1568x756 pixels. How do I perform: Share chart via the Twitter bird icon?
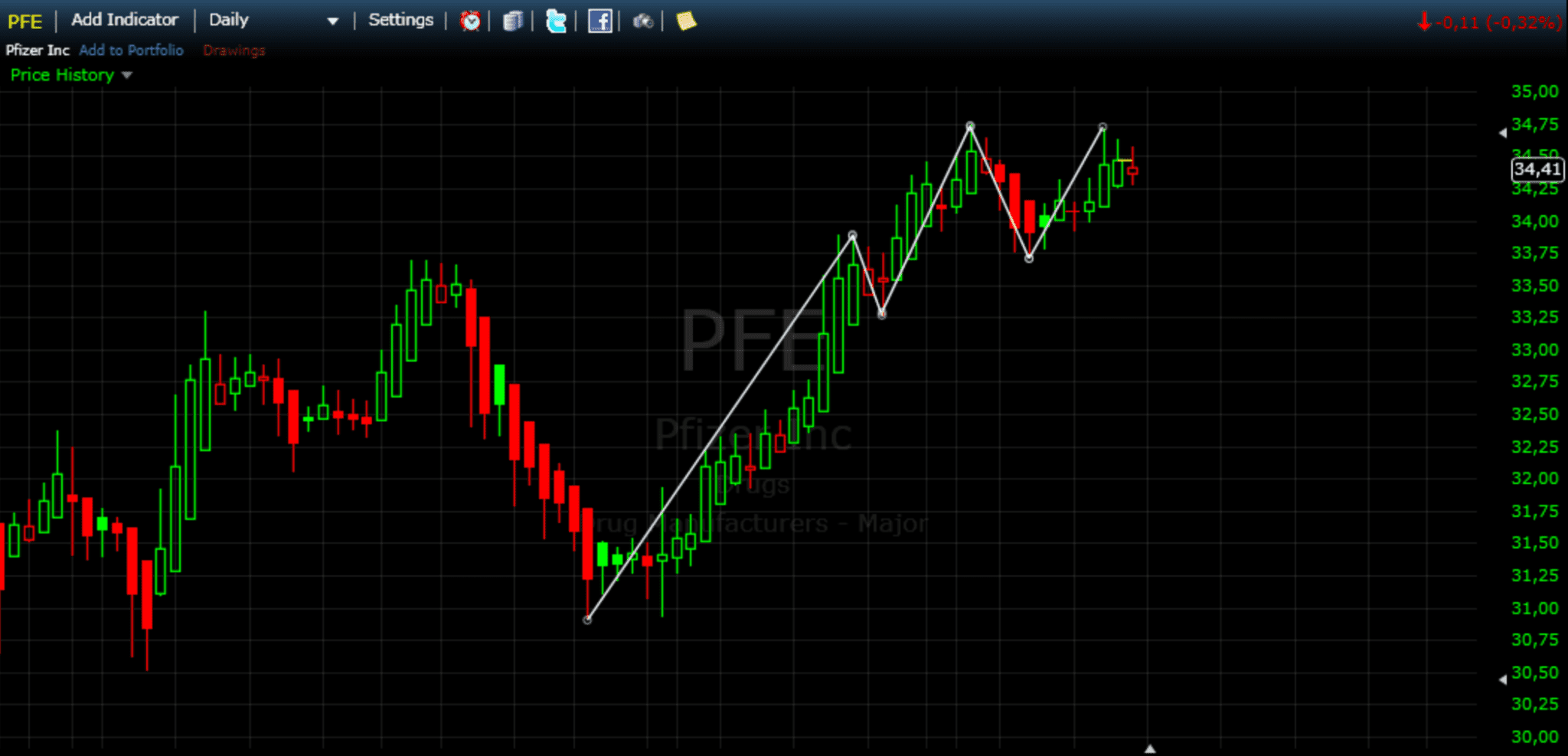pos(556,21)
